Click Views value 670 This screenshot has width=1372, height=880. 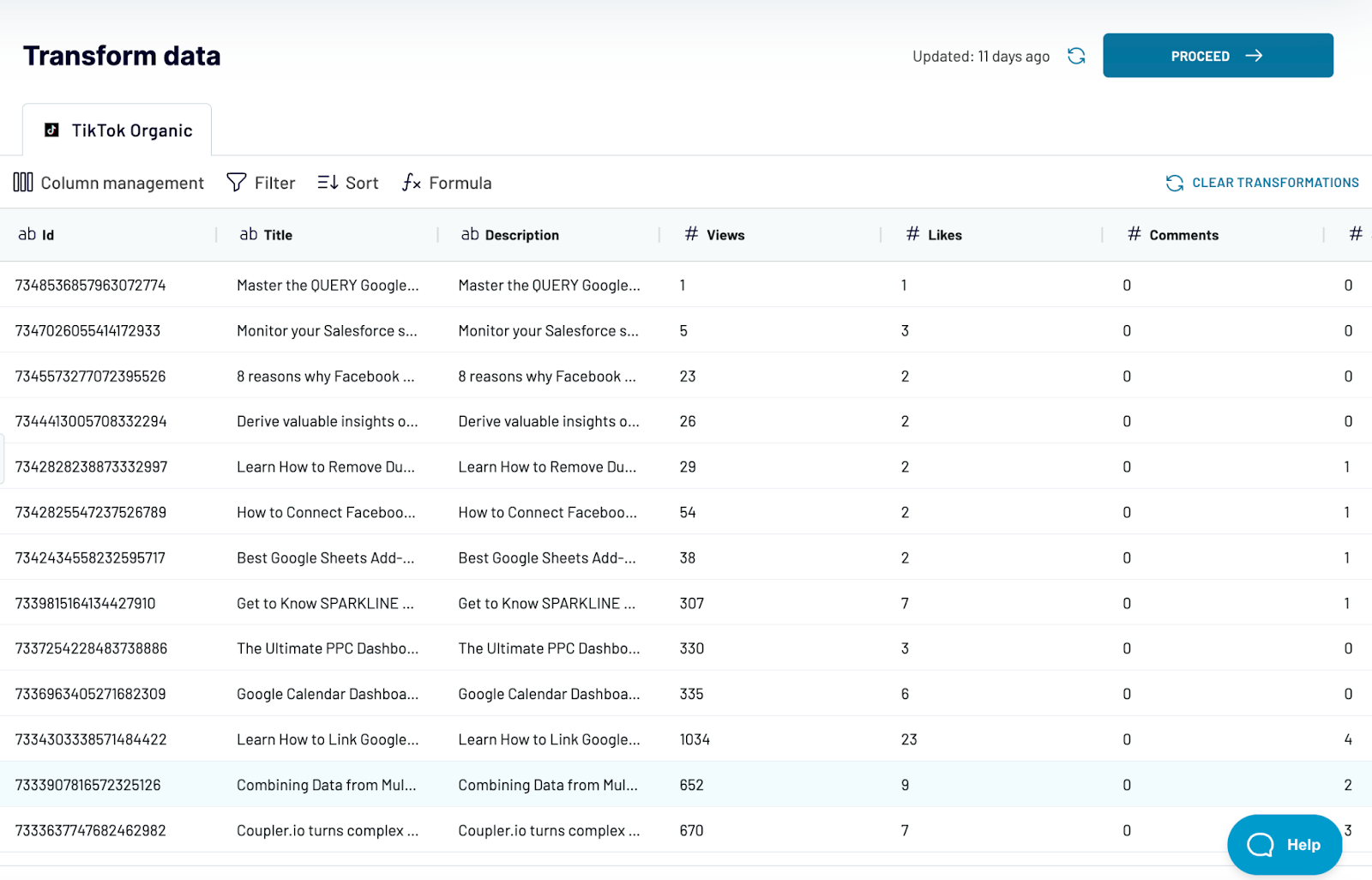[691, 830]
